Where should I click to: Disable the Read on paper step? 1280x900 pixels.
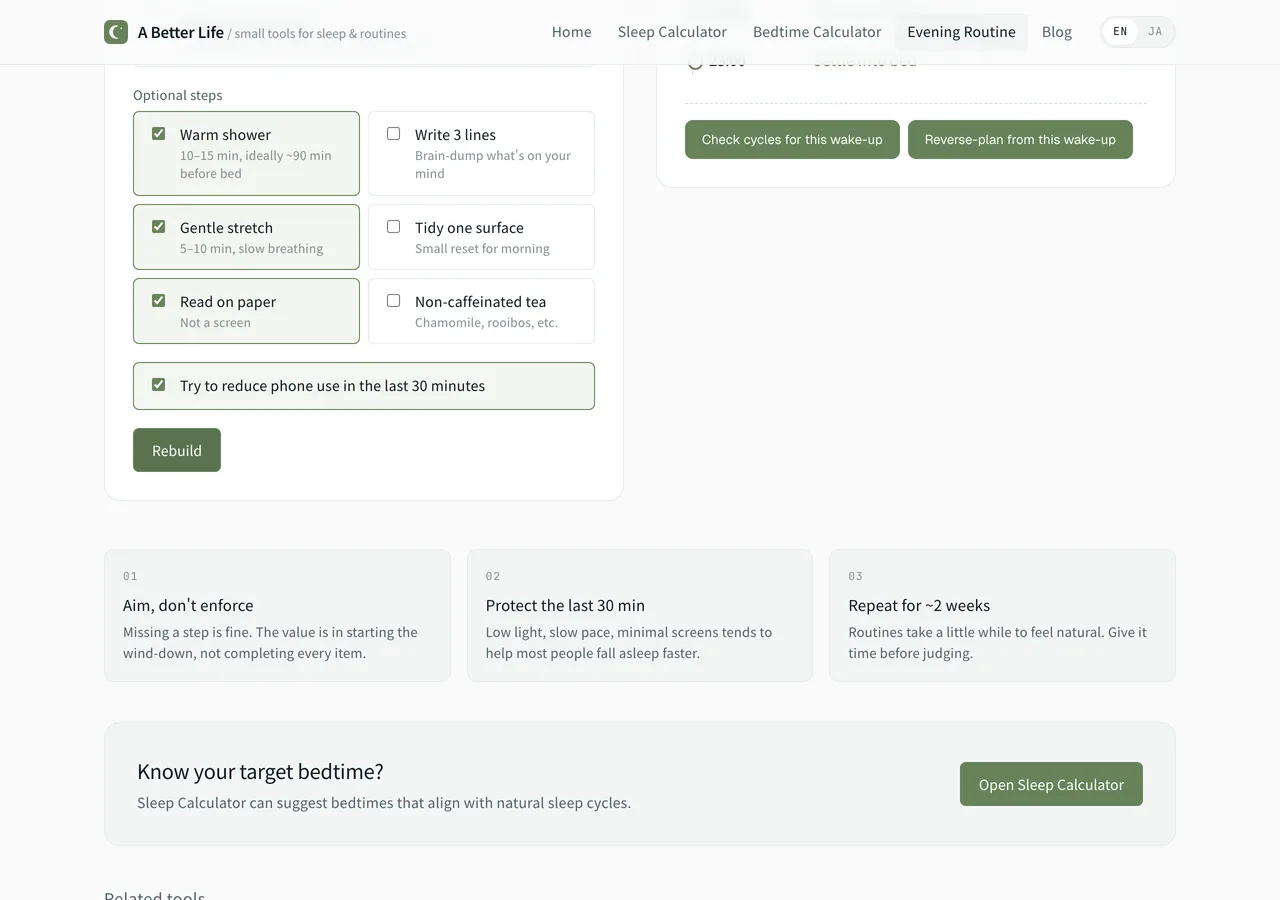[x=158, y=300]
